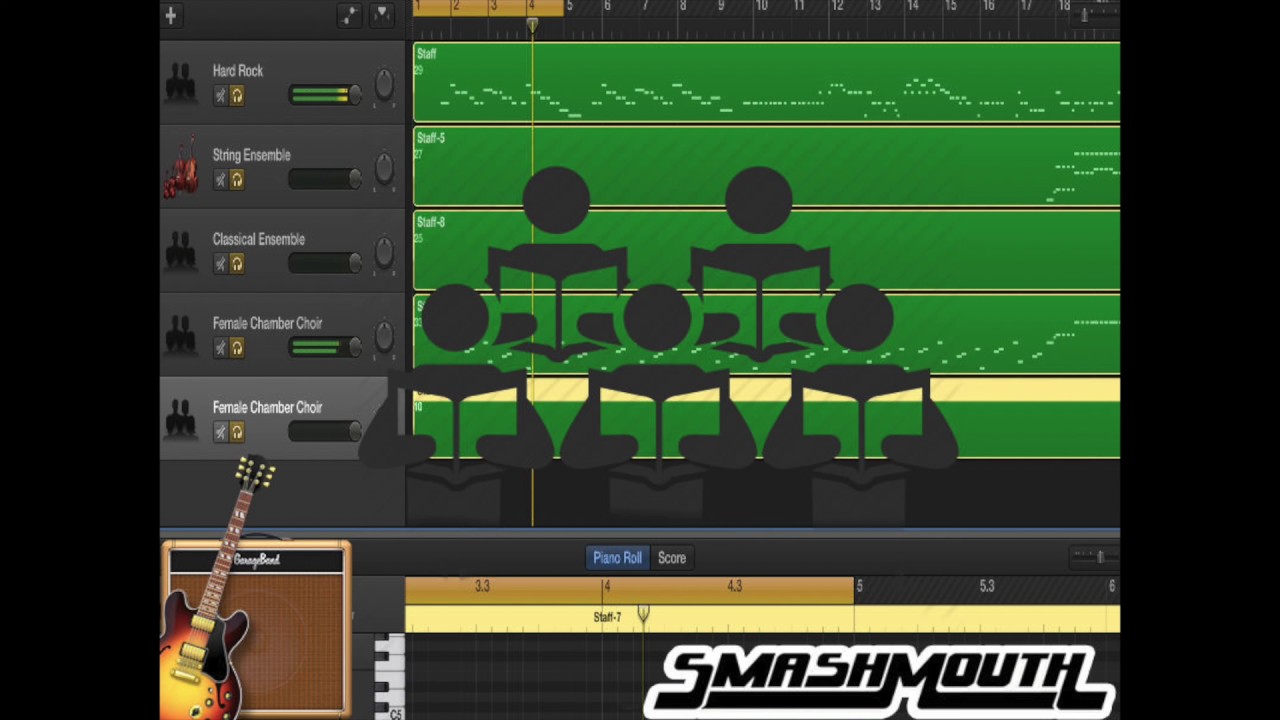Select the Hard Rock track name
The image size is (1280, 720).
click(238, 71)
